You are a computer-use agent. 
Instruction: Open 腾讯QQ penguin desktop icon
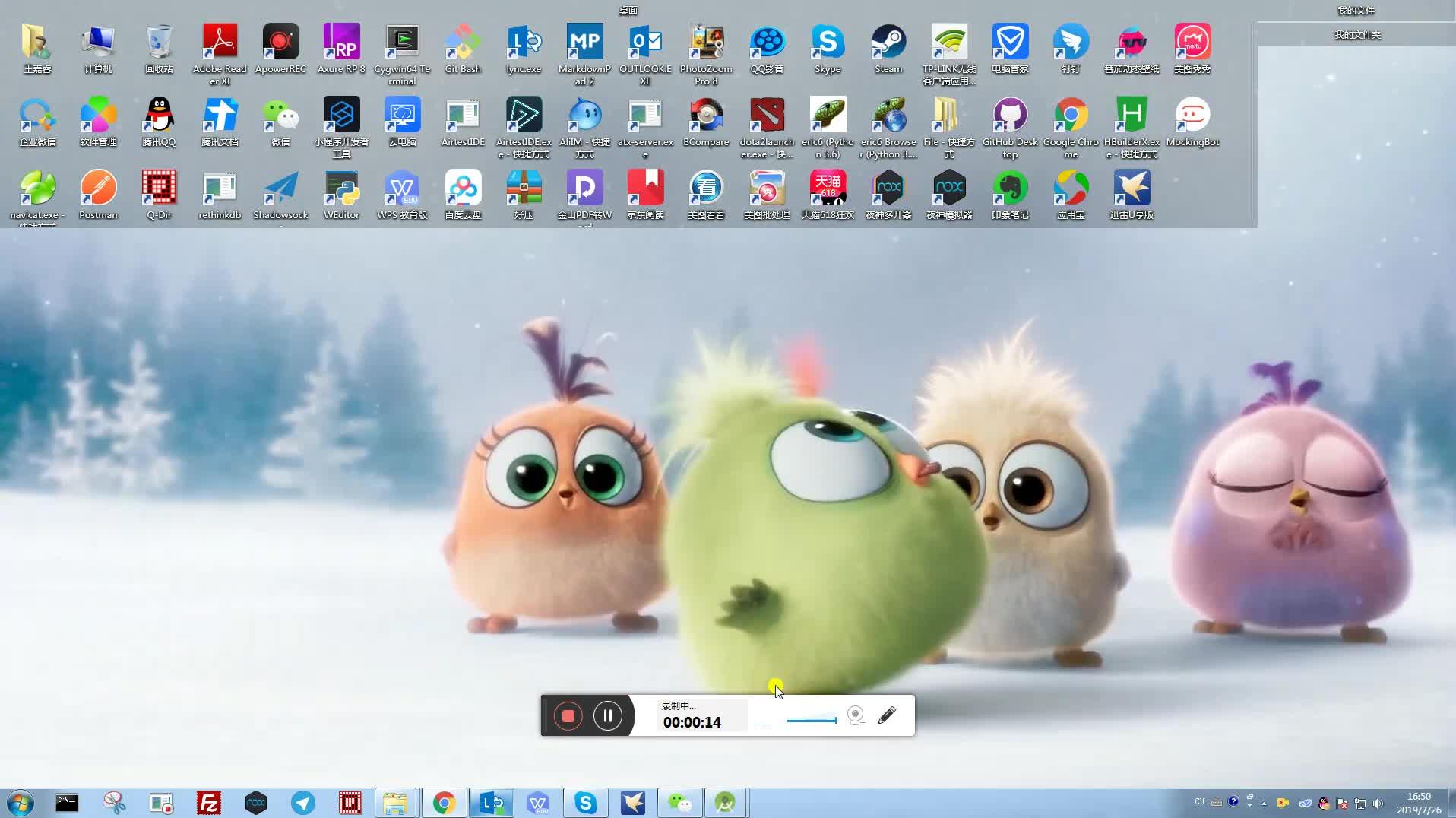pos(159,122)
